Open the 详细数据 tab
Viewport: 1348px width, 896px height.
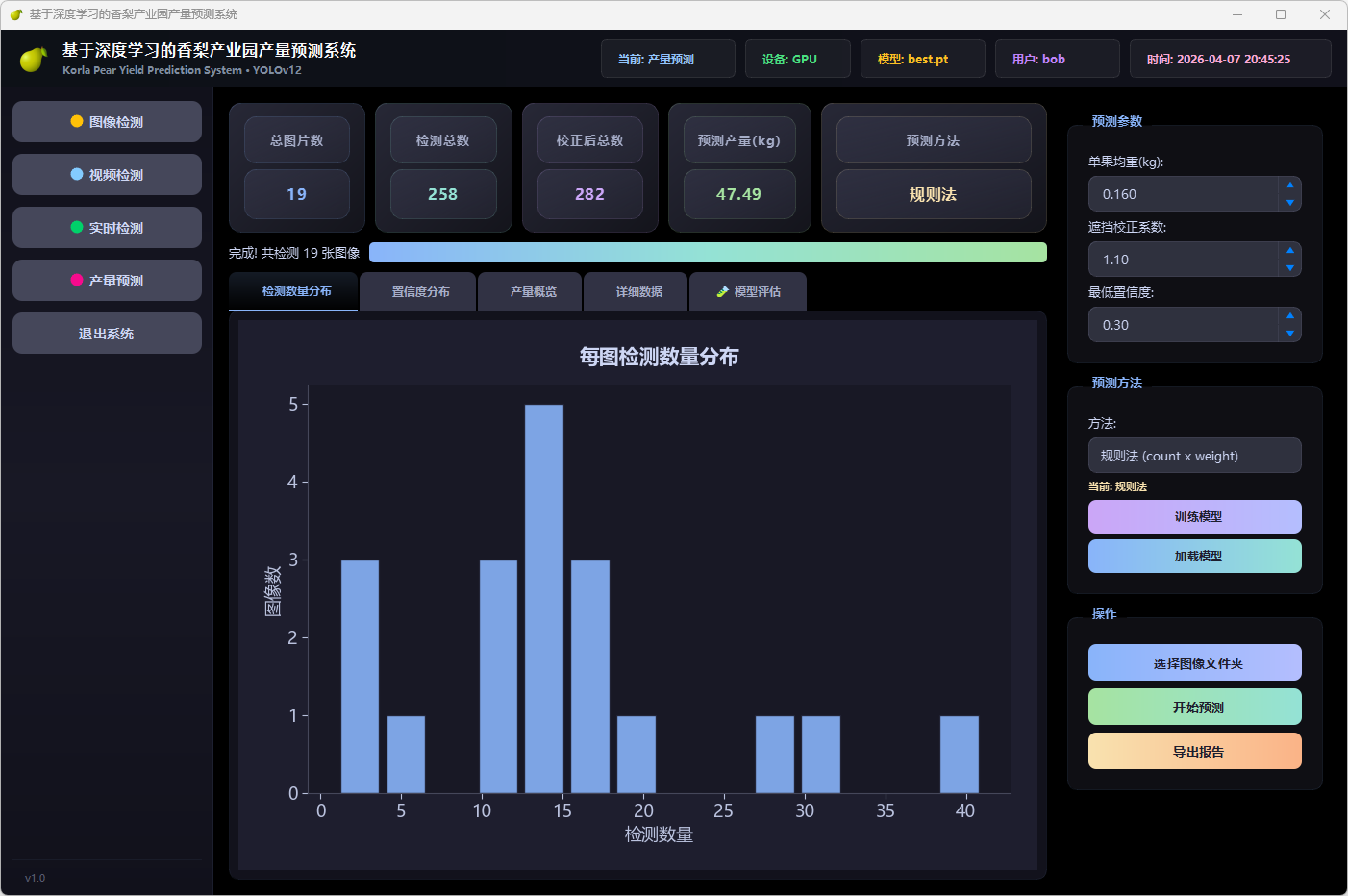[x=638, y=292]
